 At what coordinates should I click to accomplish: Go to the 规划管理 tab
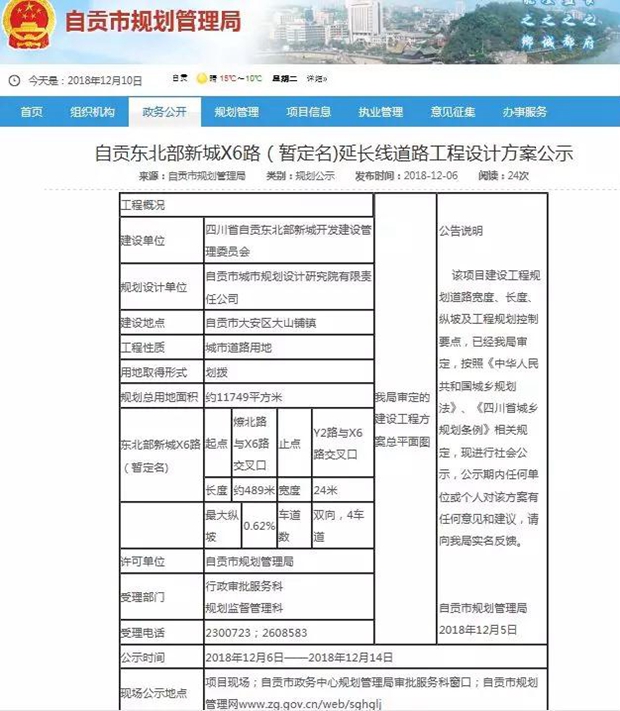point(237,112)
